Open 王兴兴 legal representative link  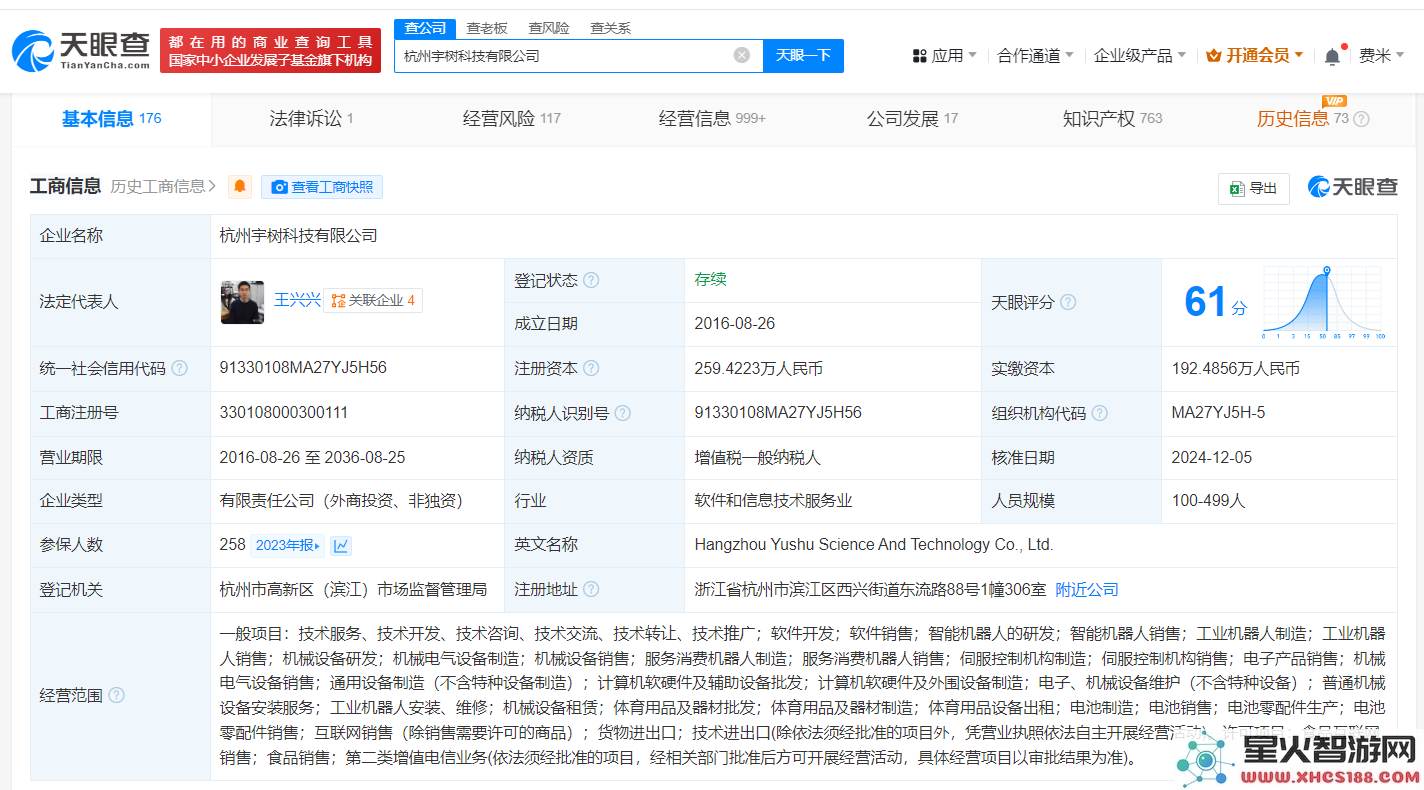297,300
